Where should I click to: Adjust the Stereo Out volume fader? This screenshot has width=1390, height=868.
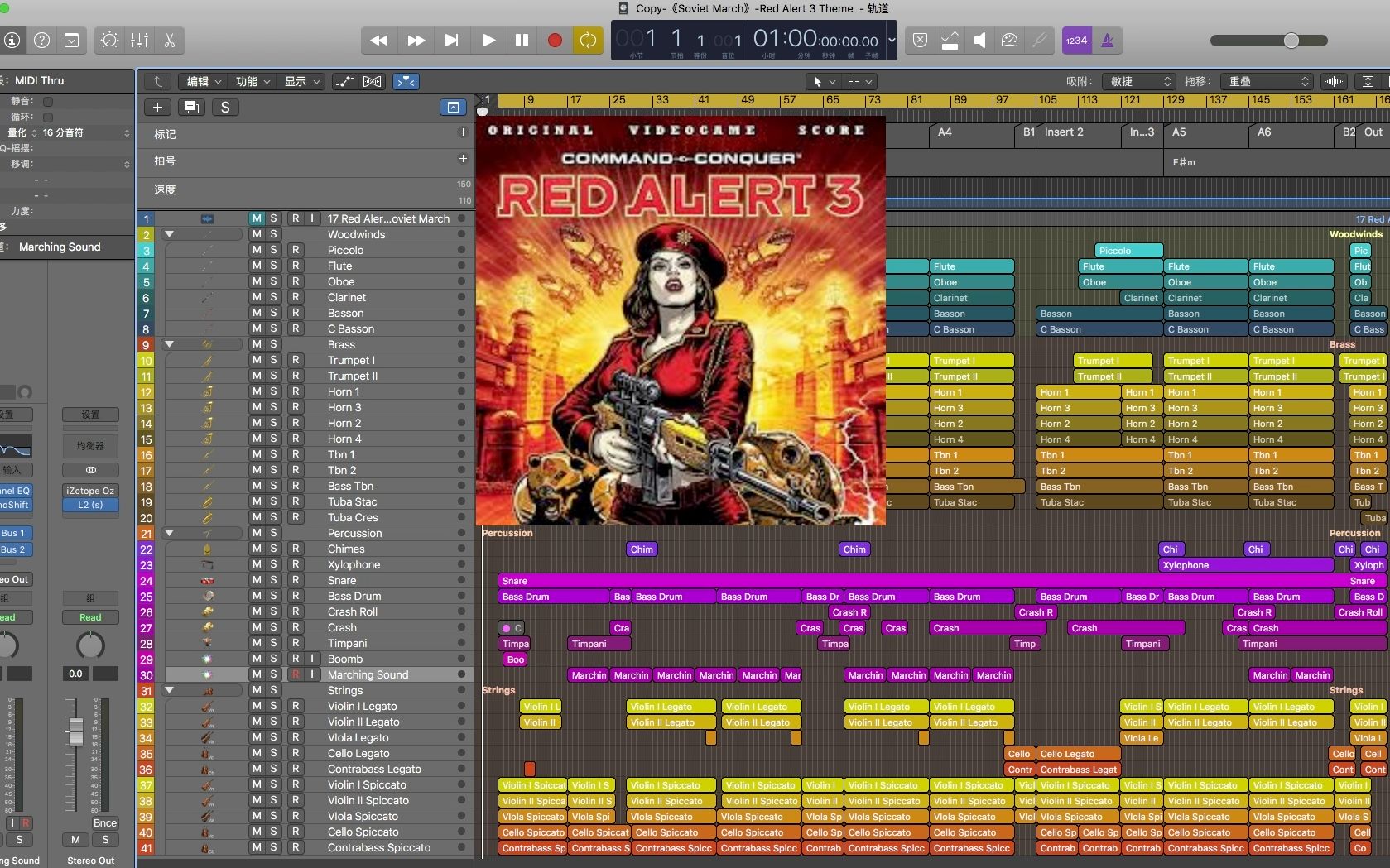click(x=75, y=731)
